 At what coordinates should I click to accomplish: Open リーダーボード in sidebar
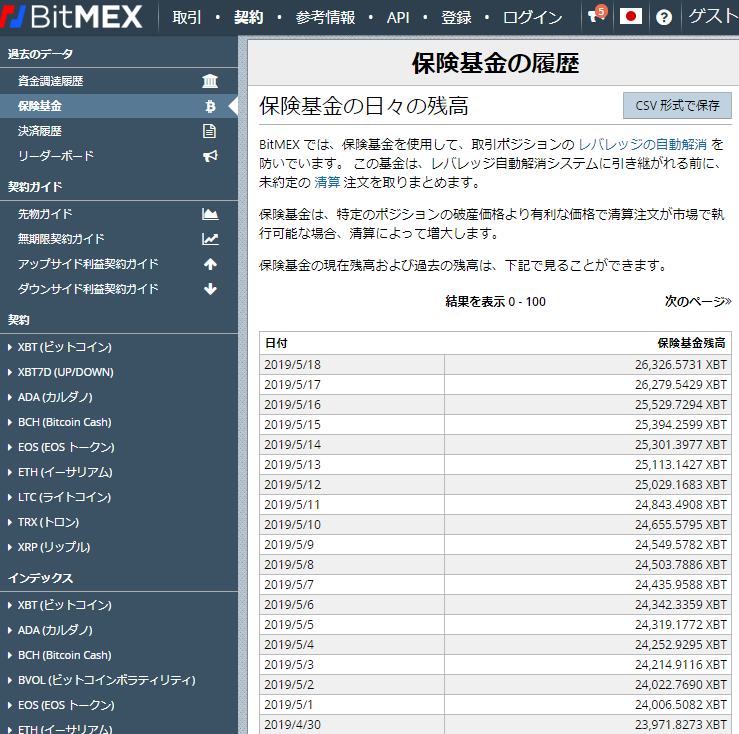56,156
